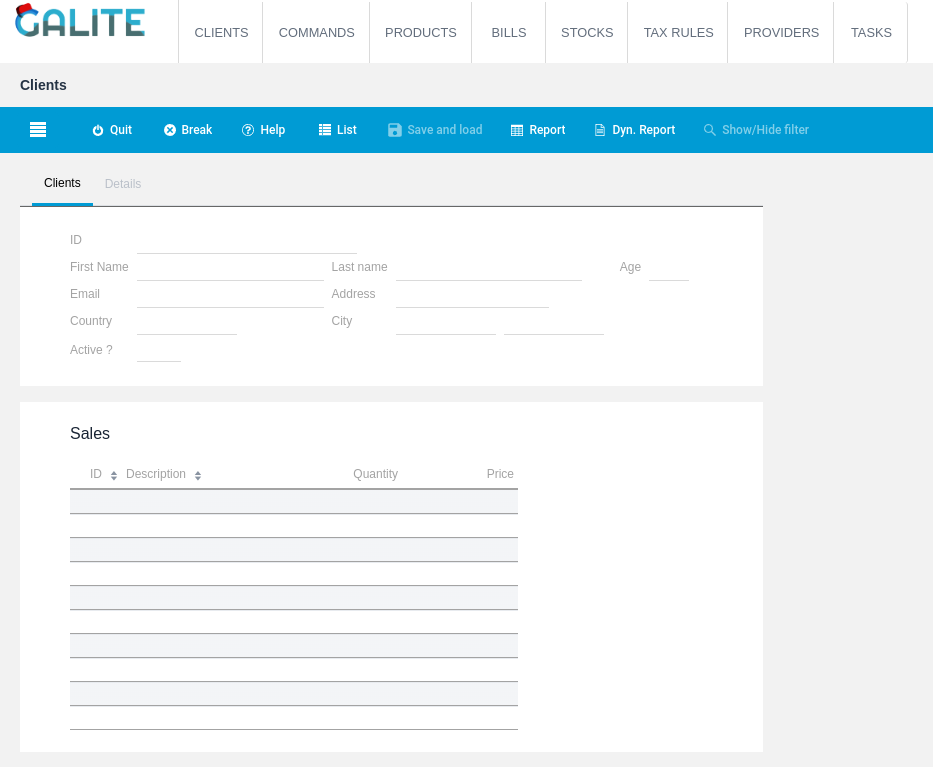This screenshot has height=767, width=933.
Task: Click the List icon in toolbar
Action: pos(325,130)
